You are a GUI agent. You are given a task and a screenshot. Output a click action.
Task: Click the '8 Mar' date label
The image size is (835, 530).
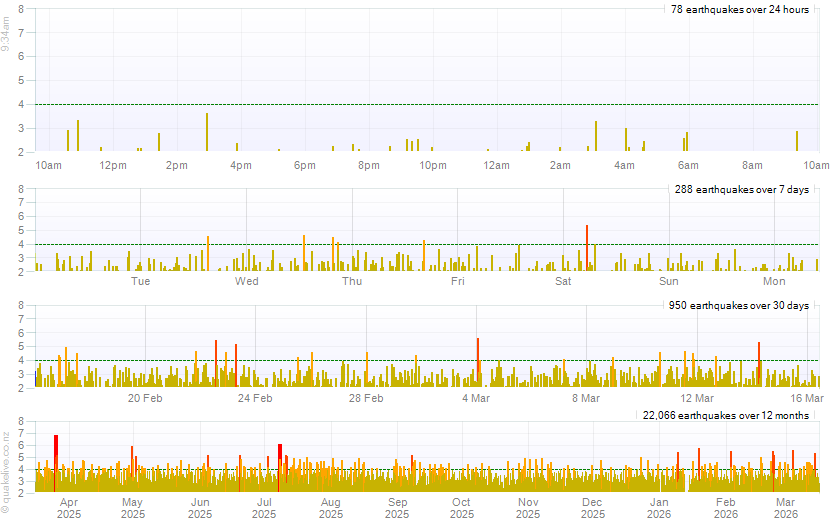(586, 397)
